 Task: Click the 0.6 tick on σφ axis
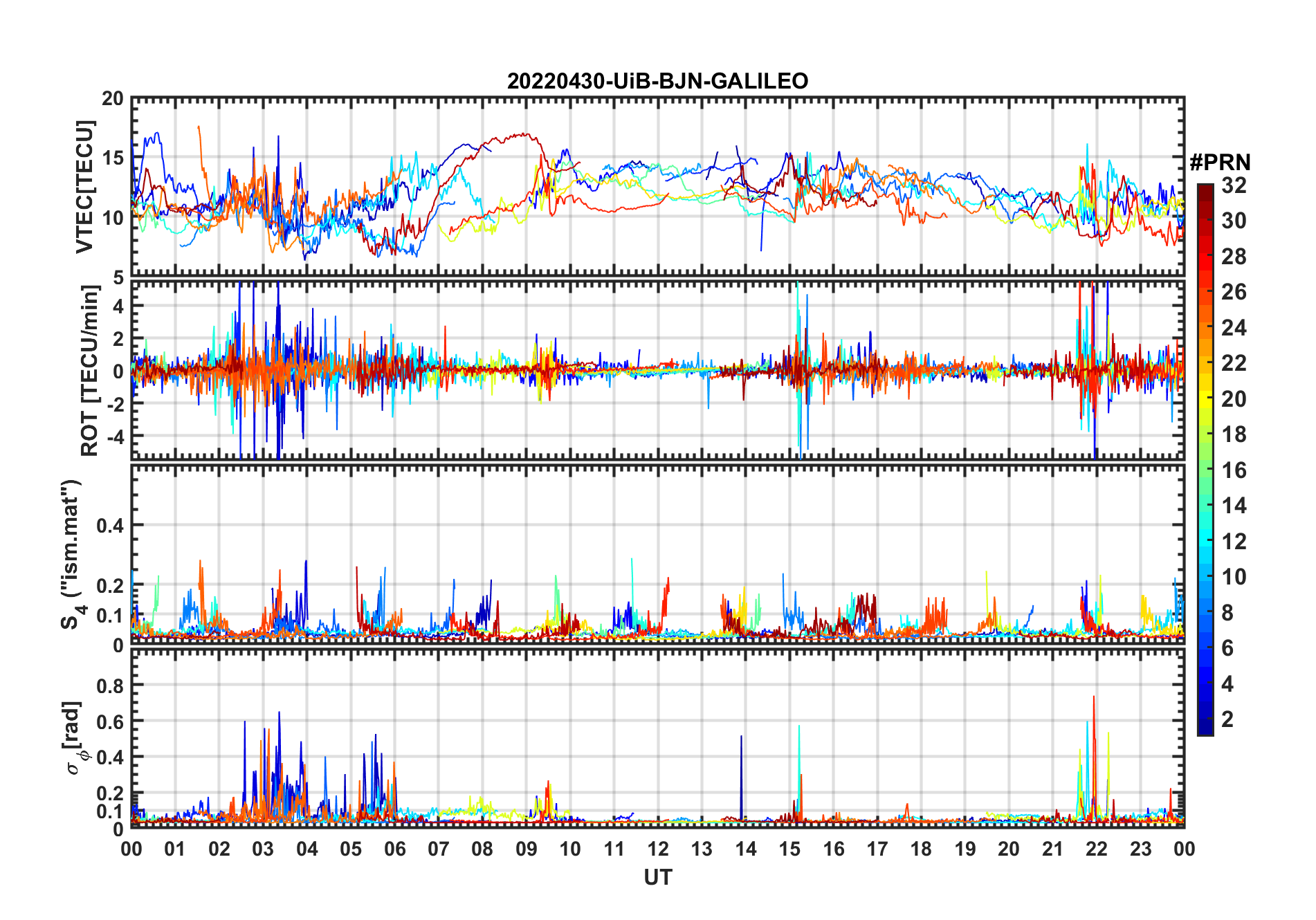[111, 721]
